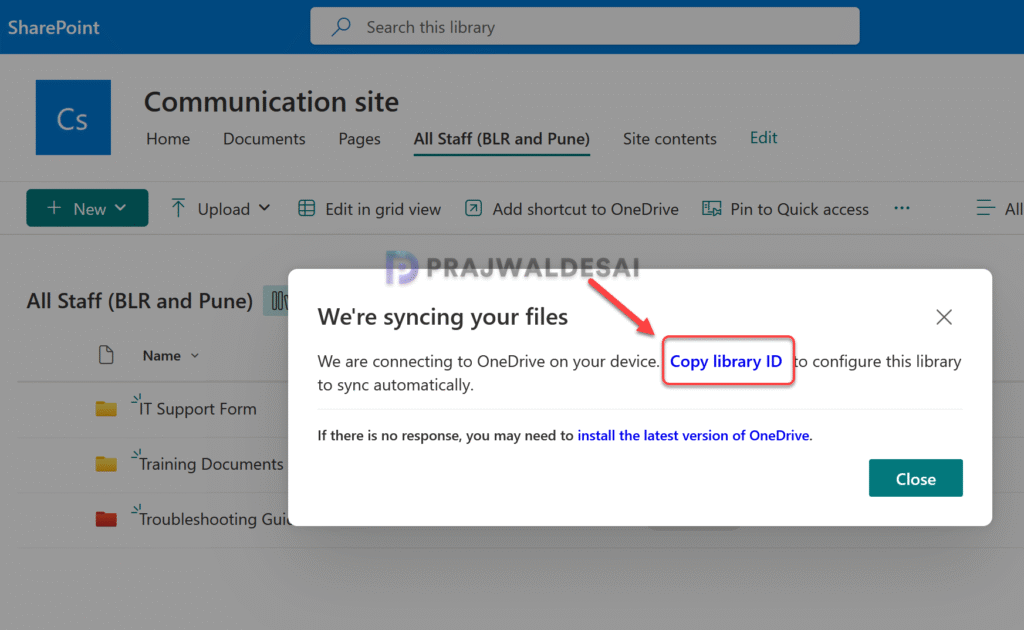
Task: Select Add shortcut to OneDrive label
Action: [x=585, y=209]
